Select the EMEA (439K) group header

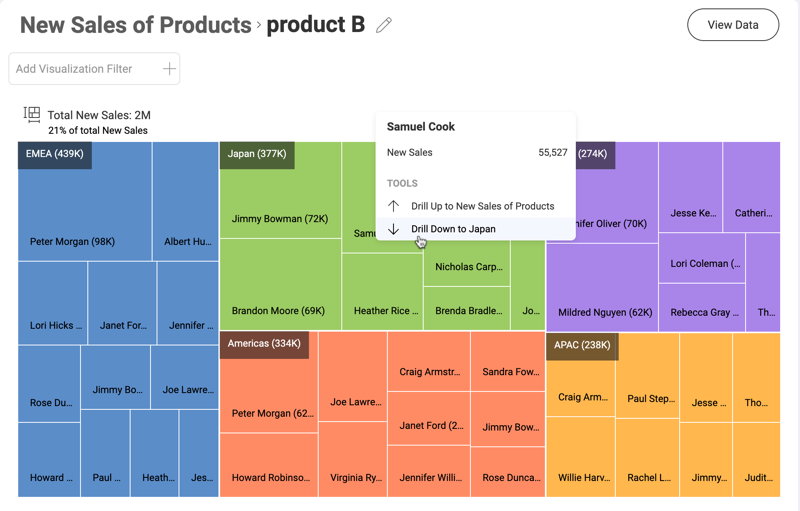[x=55, y=155]
